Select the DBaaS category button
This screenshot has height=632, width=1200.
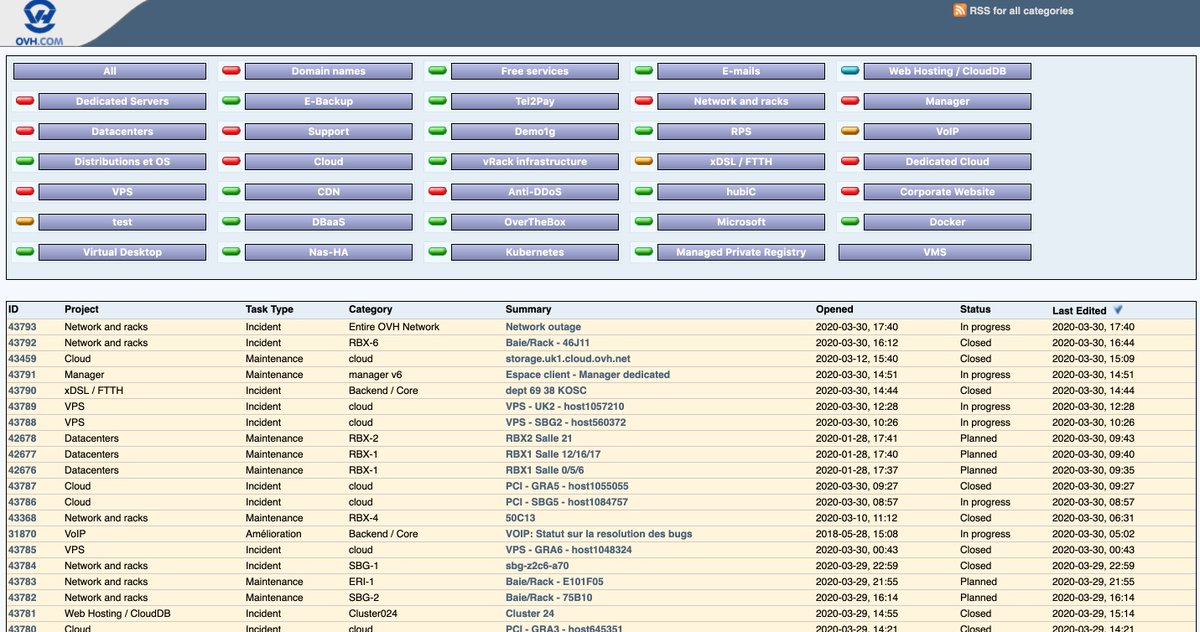pyautogui.click(x=329, y=222)
